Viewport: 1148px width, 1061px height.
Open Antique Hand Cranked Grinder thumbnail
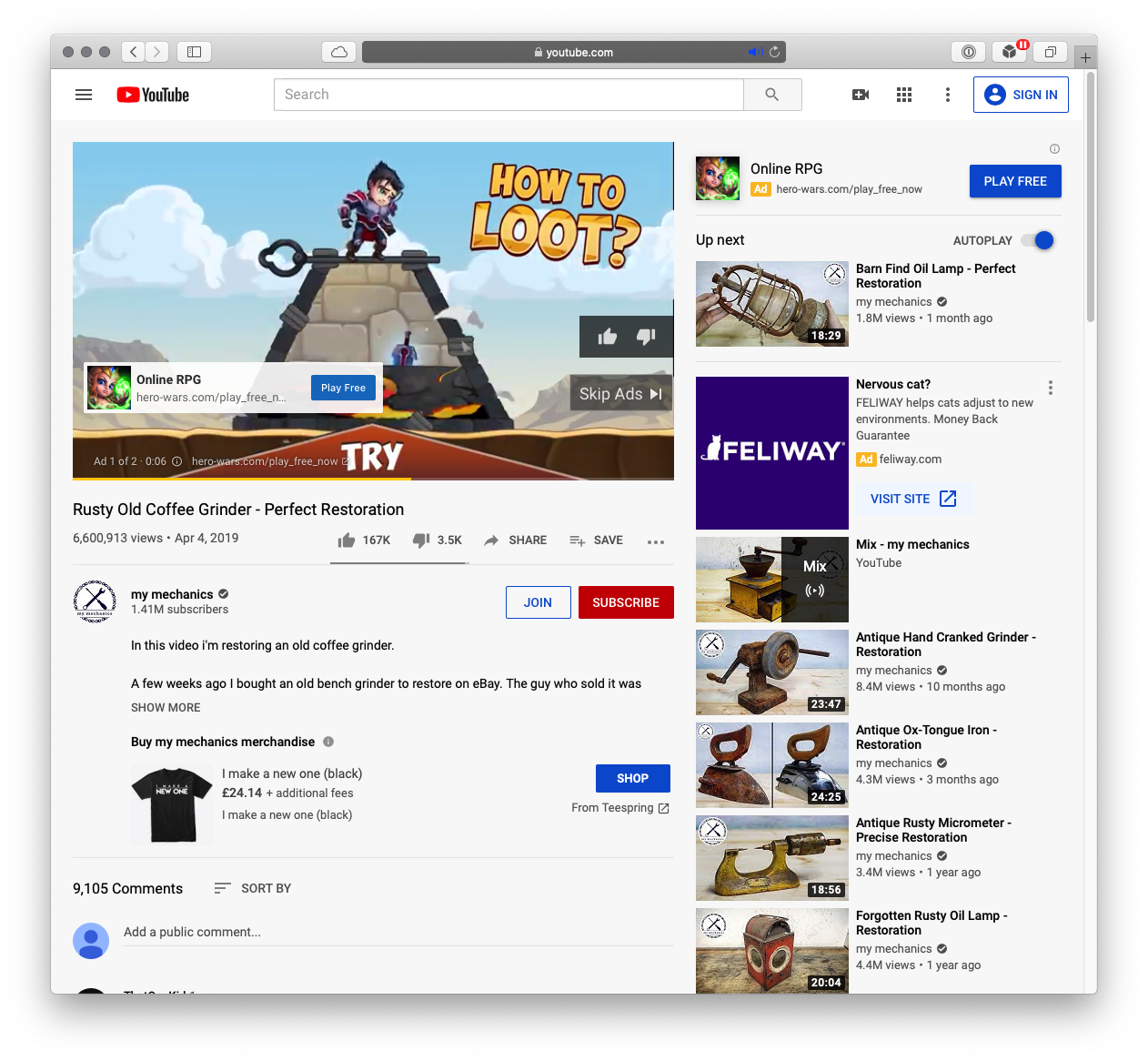(772, 672)
